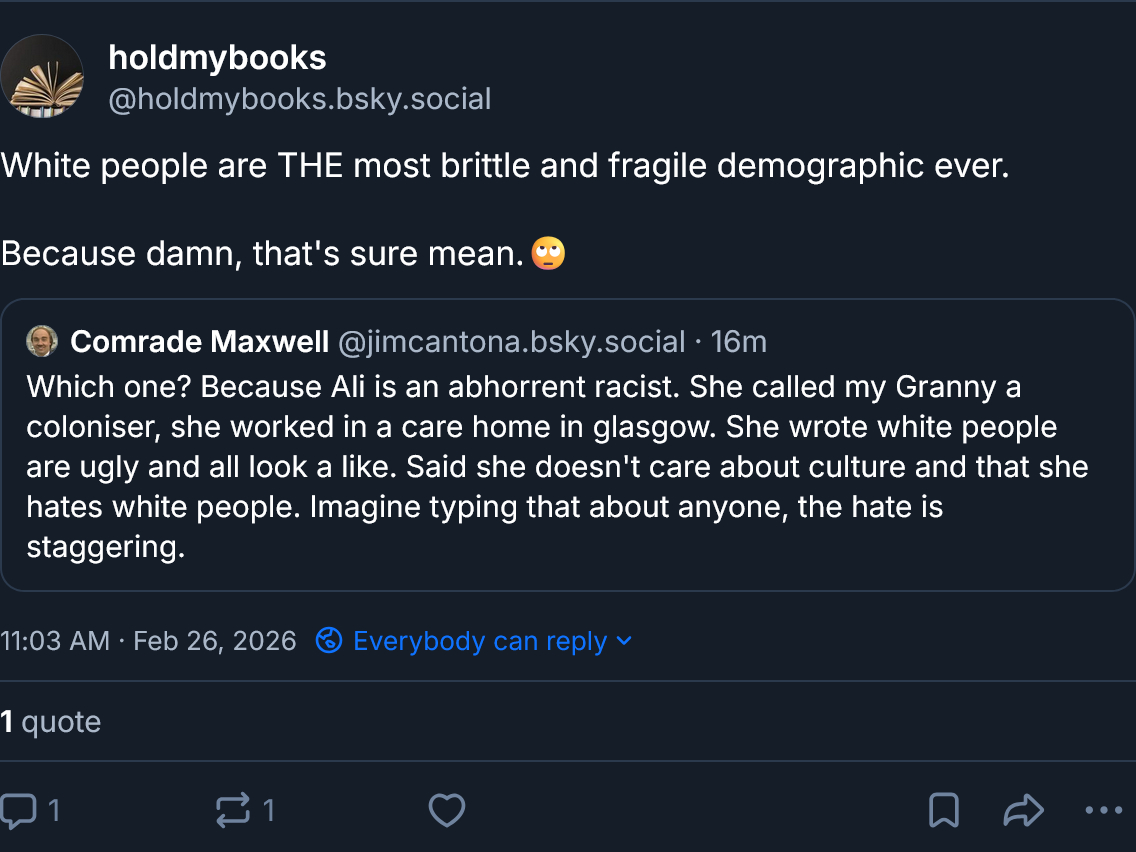Screen dimensions: 1136x852
Task: Open the "1 quote" list
Action: click(x=51, y=721)
